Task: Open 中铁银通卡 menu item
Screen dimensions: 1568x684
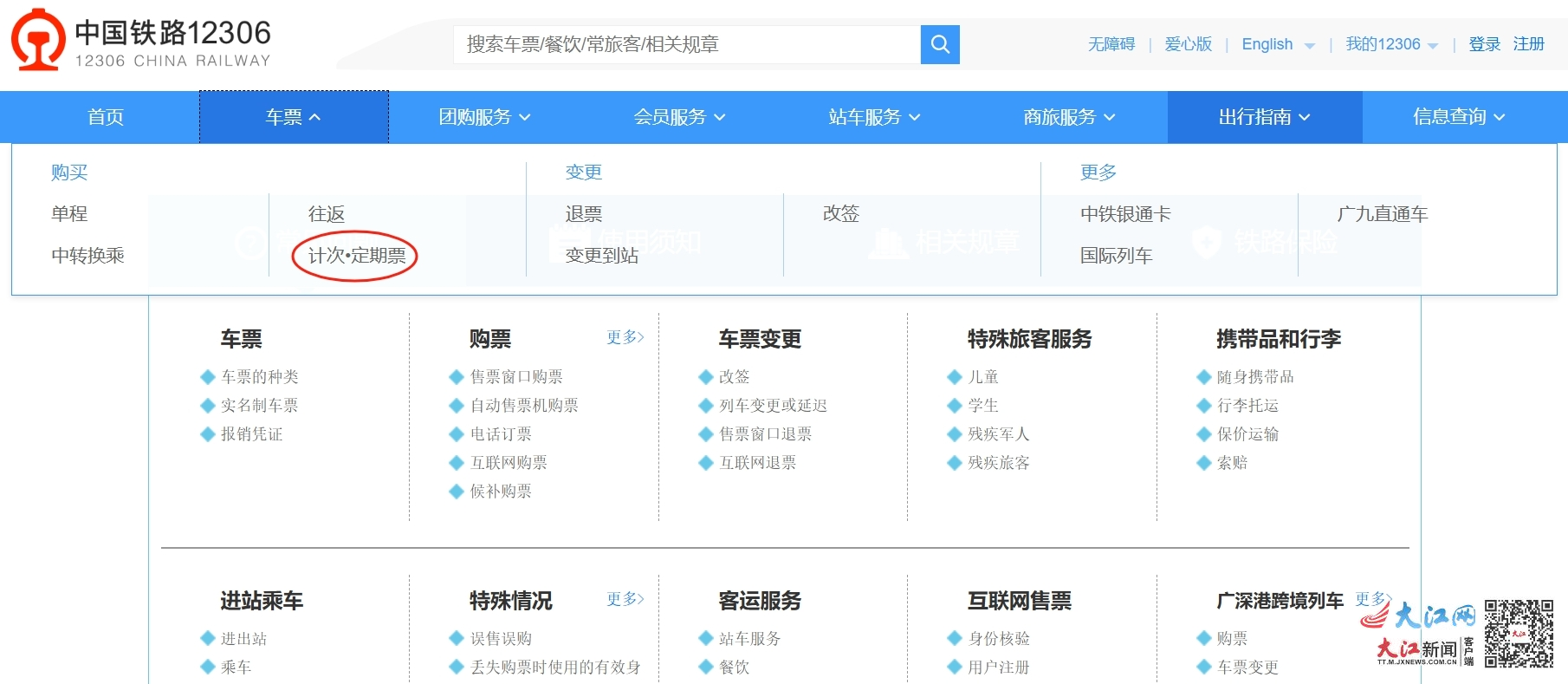Action: 1125,213
